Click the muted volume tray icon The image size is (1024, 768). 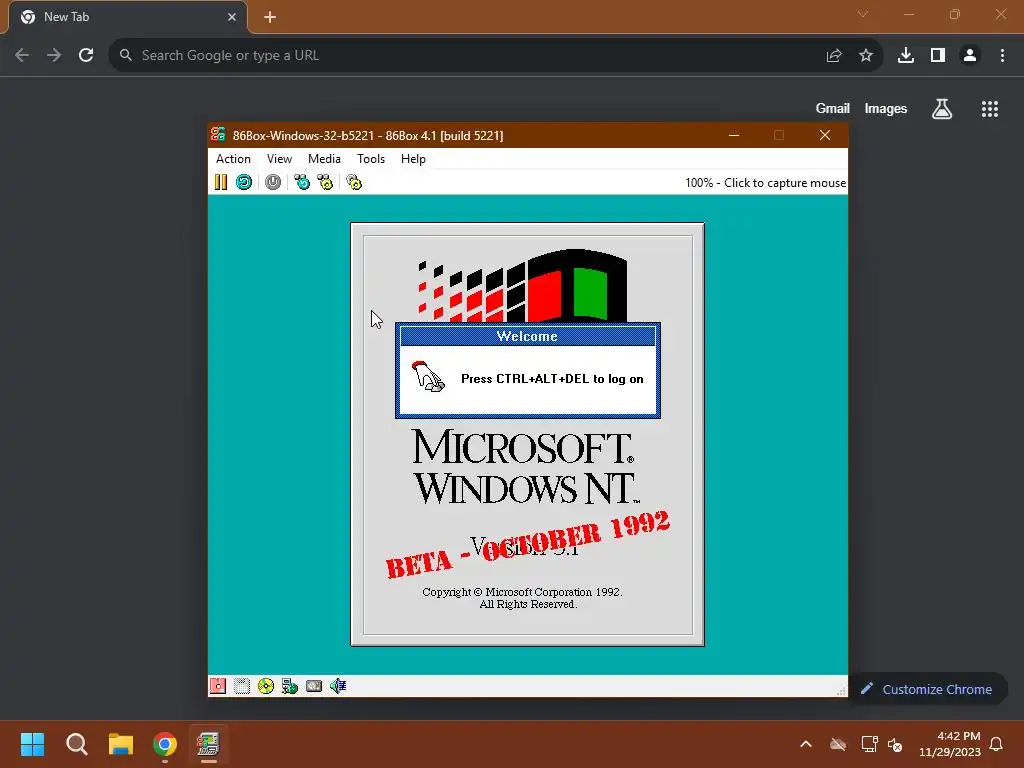pos(895,744)
